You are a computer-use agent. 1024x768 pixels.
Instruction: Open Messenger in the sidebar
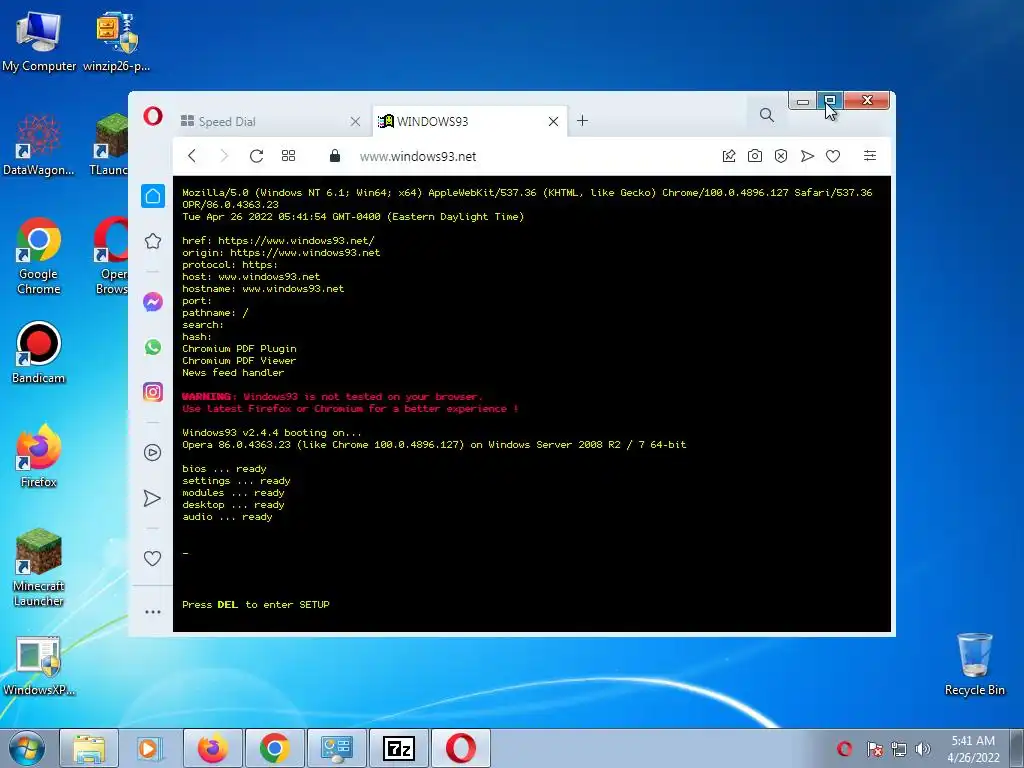pyautogui.click(x=153, y=302)
